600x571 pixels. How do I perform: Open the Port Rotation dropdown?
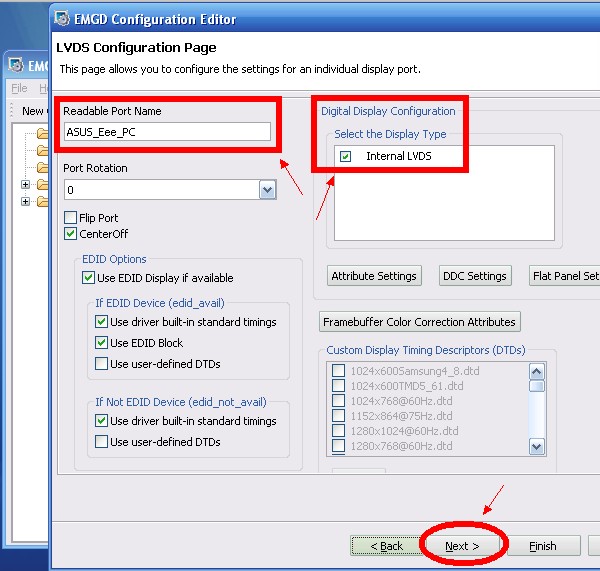267,189
